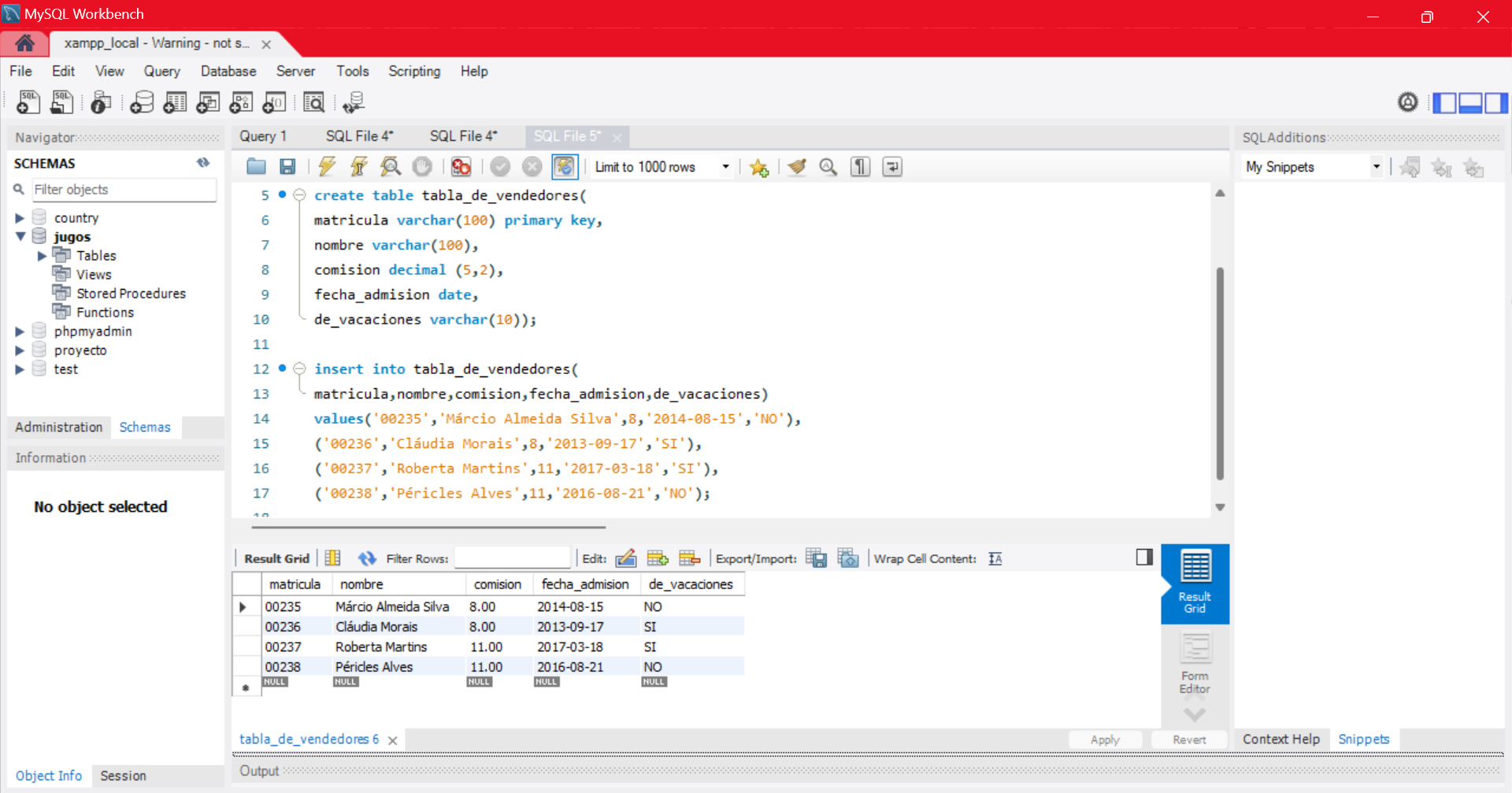Click the Revert button

[x=1189, y=739]
